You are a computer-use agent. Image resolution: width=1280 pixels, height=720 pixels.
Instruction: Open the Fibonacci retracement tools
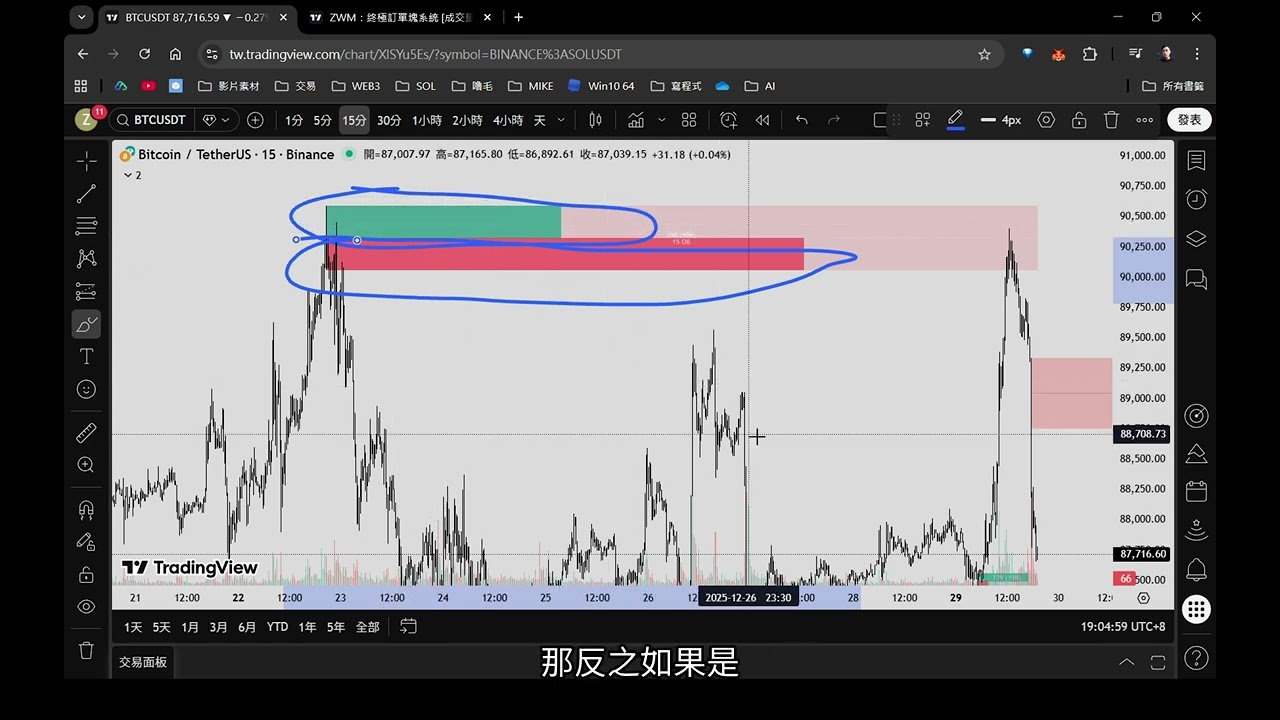tap(87, 226)
